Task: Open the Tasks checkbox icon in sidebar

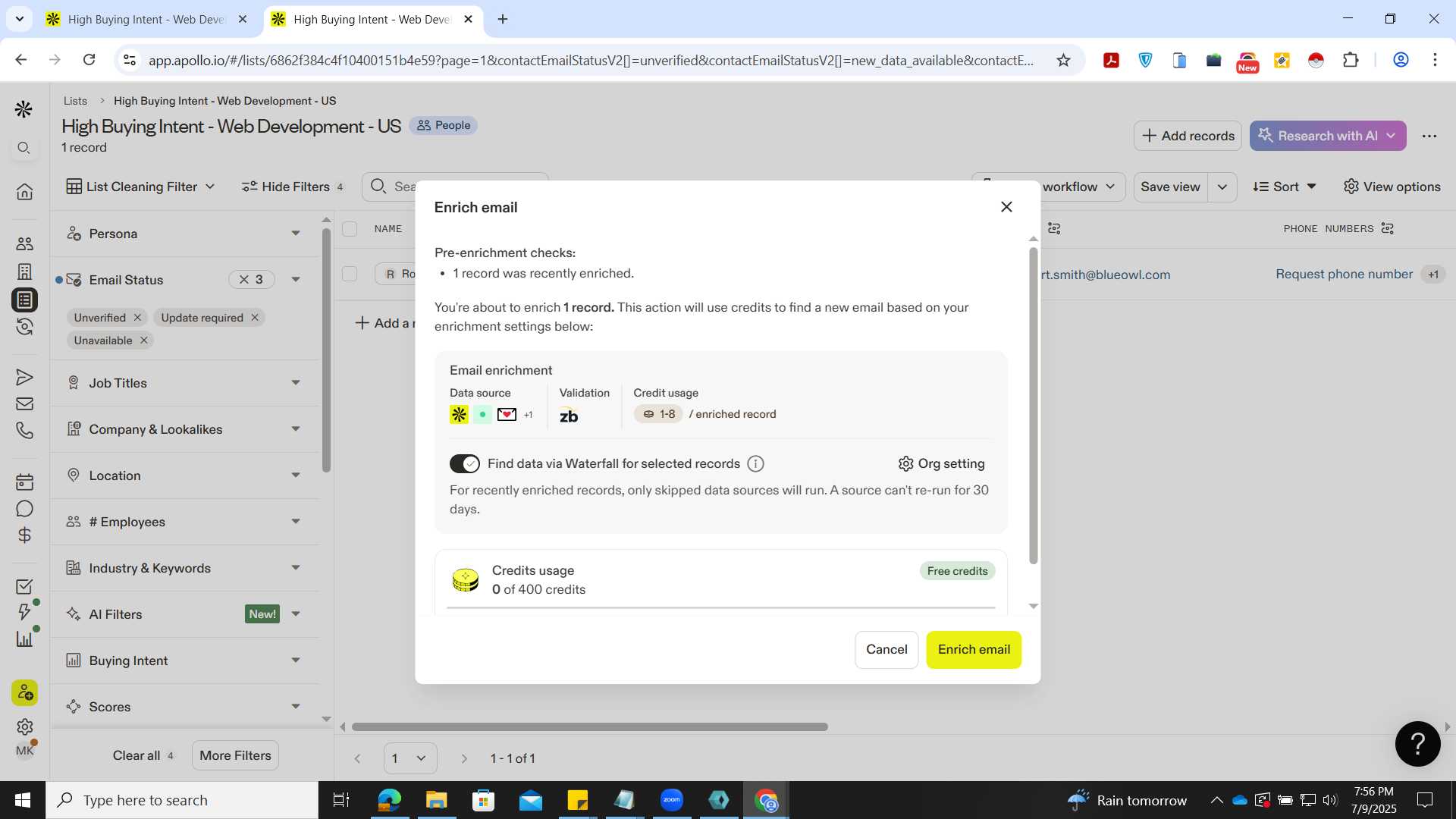Action: click(24, 586)
